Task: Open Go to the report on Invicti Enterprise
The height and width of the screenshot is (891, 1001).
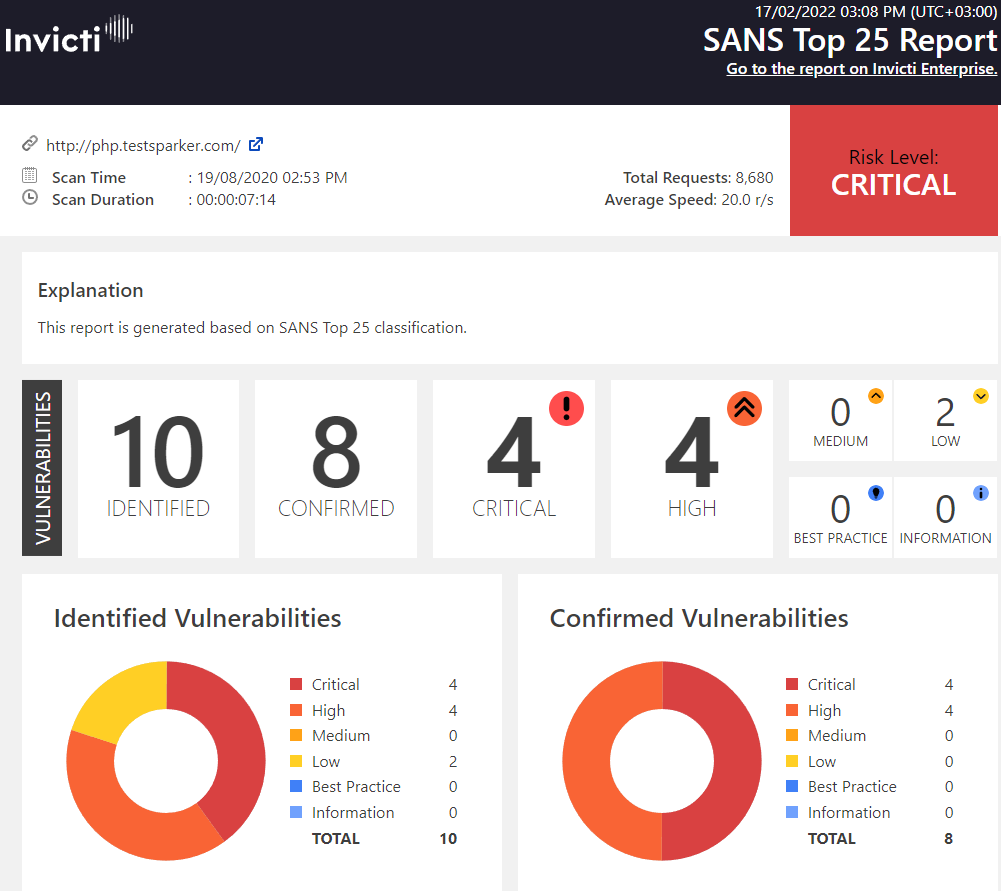Action: pyautogui.click(x=861, y=69)
